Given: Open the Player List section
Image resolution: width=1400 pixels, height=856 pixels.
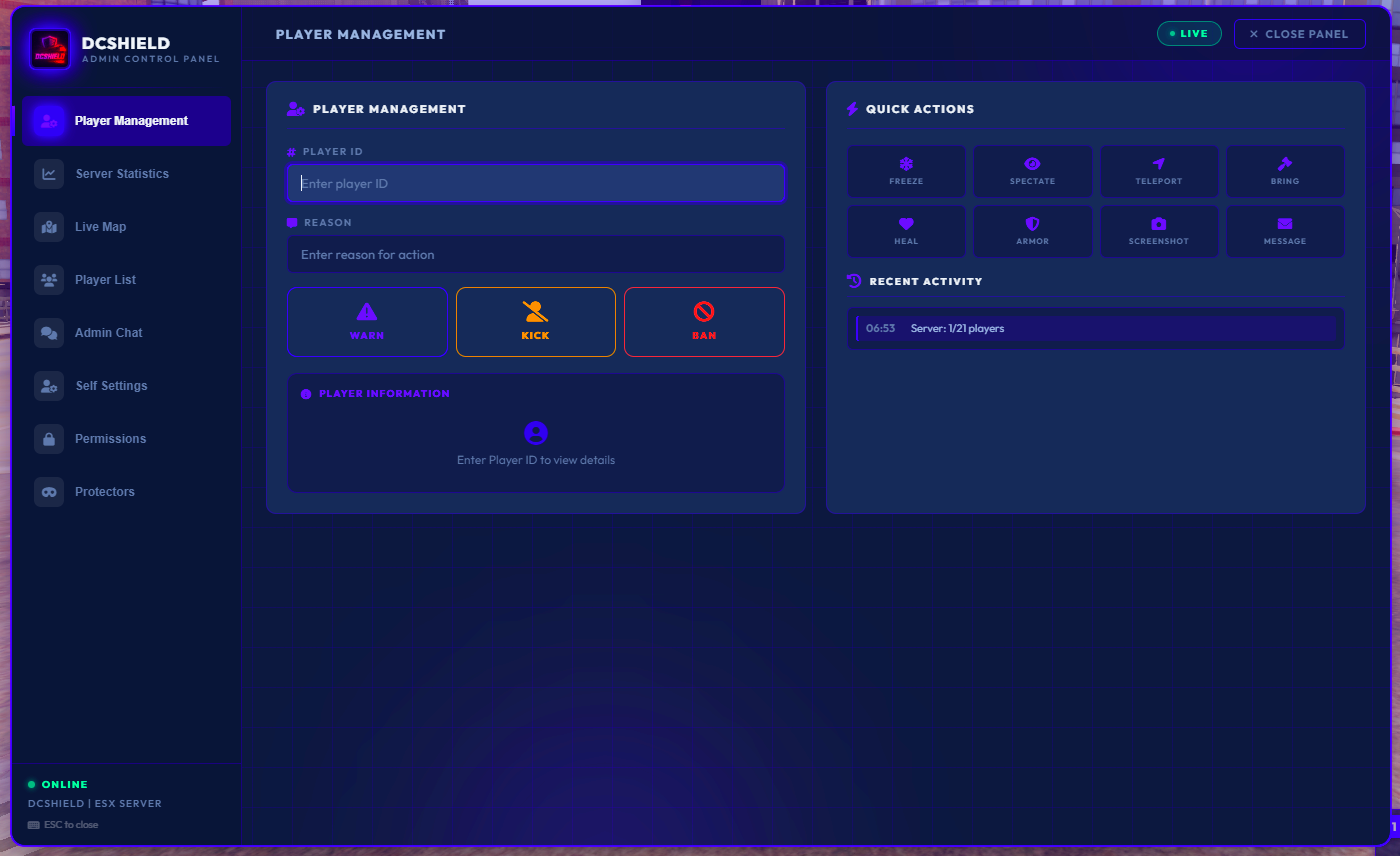Looking at the screenshot, I should click(127, 280).
